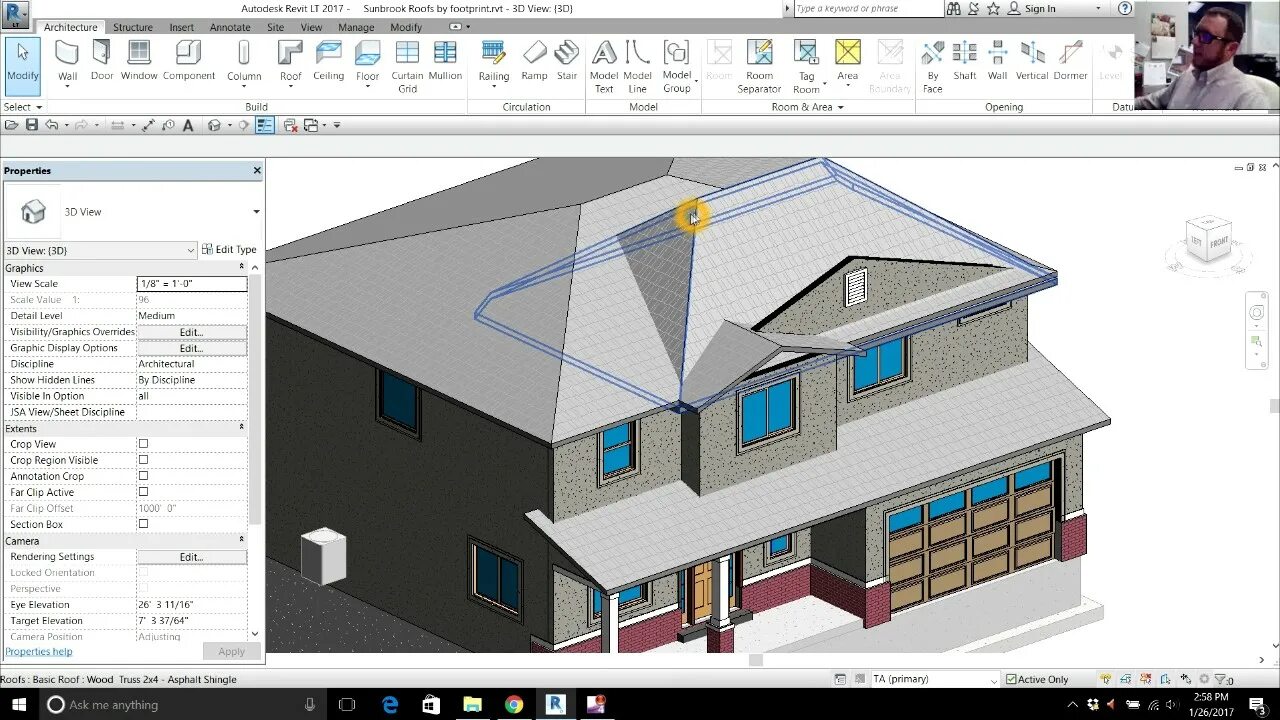Toggle the Annotation Crop checkbox
The image size is (1280, 720).
[x=143, y=476]
